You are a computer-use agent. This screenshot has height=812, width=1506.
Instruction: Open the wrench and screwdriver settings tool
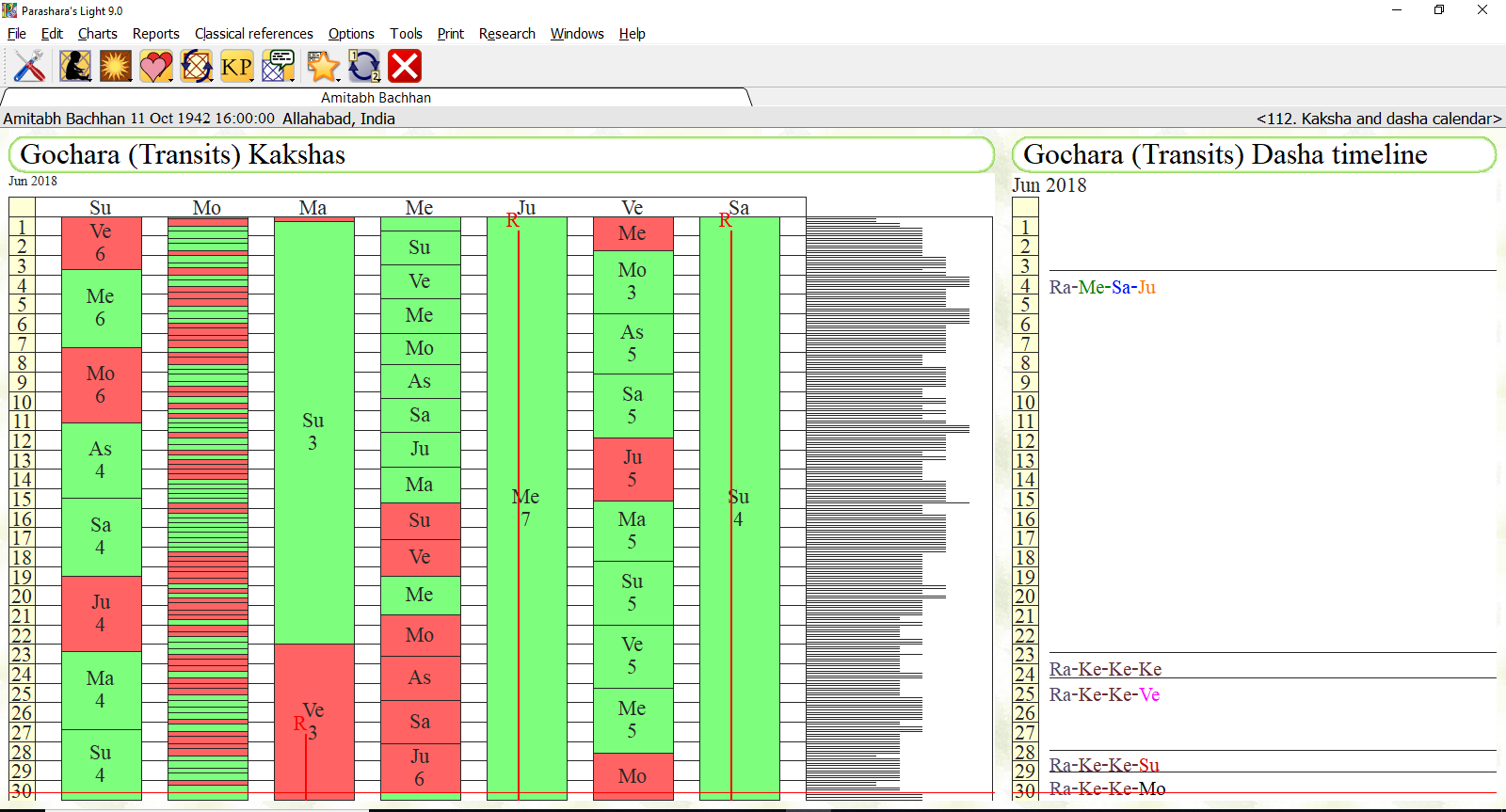(30, 66)
